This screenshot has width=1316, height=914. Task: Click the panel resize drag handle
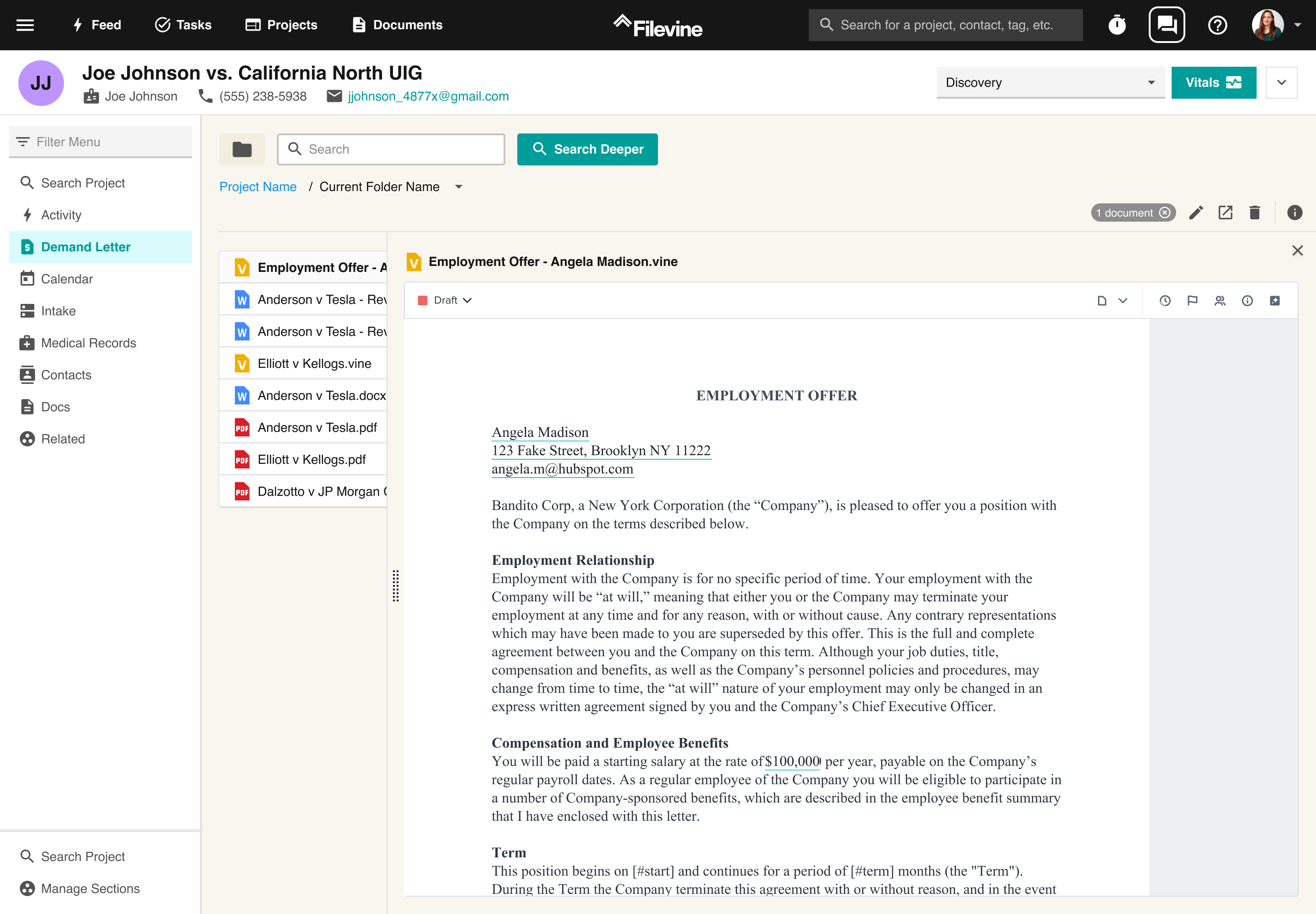click(x=395, y=585)
